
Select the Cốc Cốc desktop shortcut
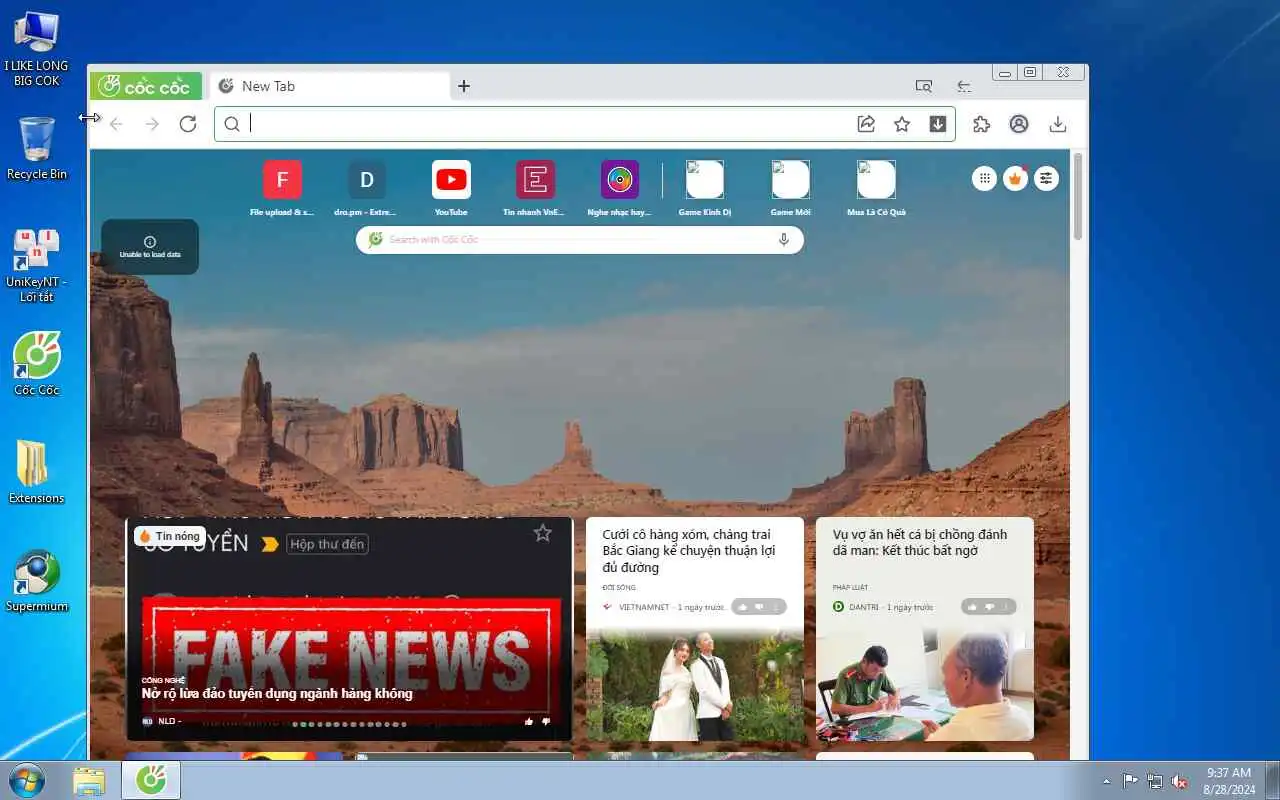pos(37,364)
